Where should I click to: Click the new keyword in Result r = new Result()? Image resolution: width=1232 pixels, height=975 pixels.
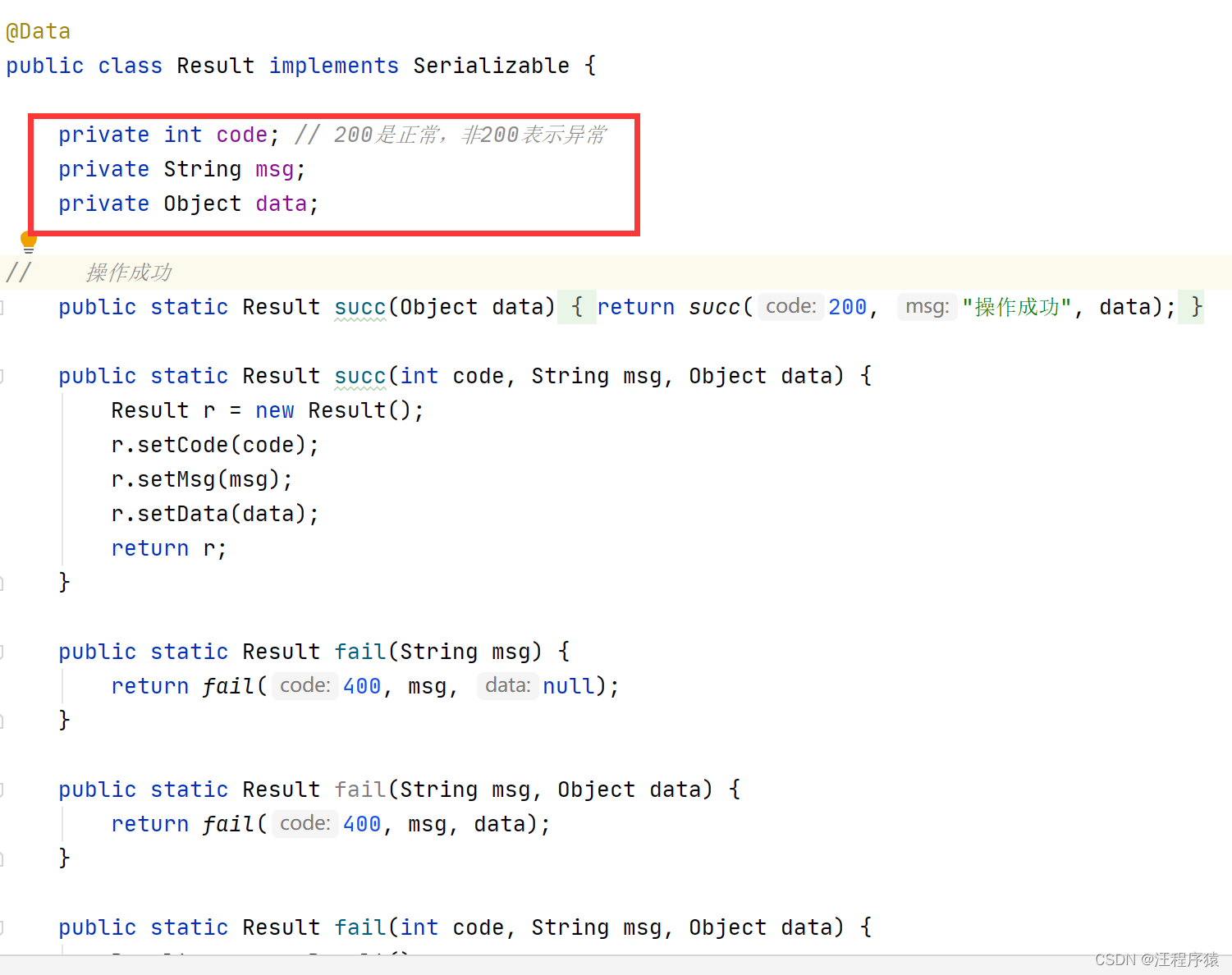274,410
